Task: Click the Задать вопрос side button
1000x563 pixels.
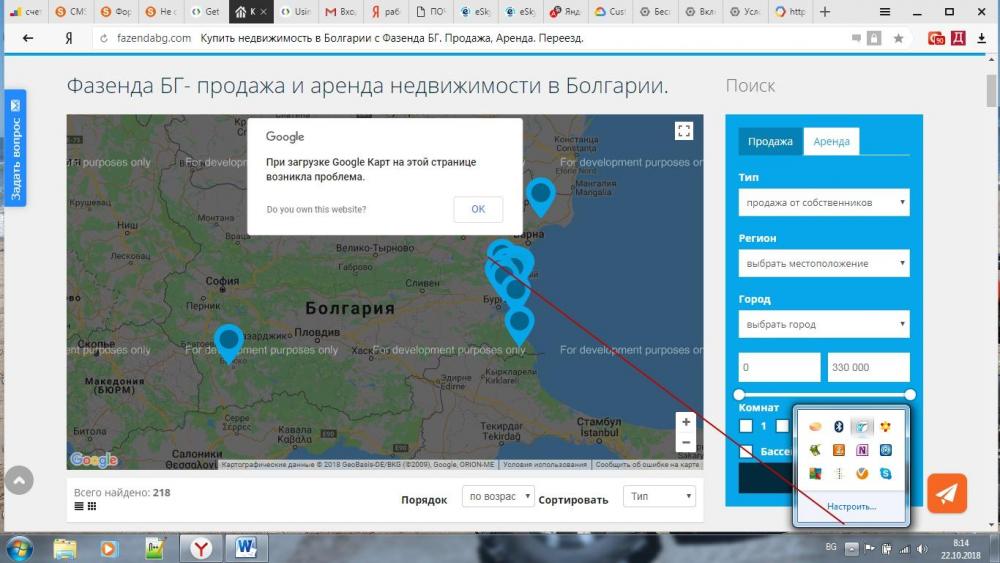Action: pos(15,148)
